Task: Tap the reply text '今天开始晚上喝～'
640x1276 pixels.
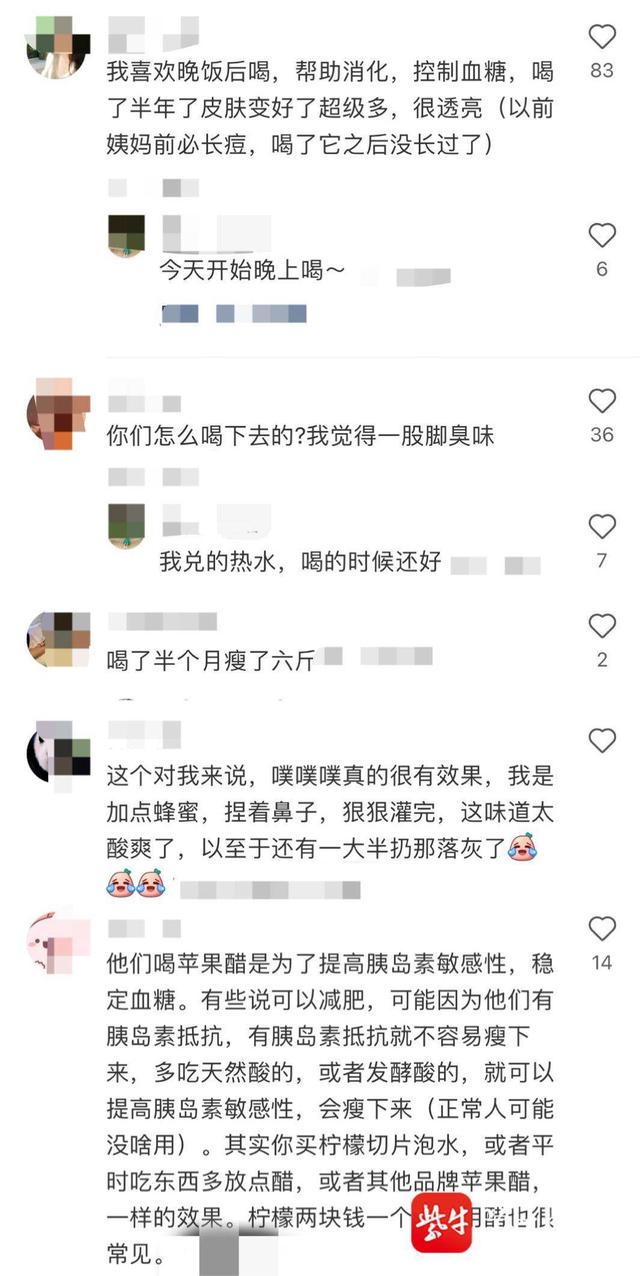Action: point(253,269)
